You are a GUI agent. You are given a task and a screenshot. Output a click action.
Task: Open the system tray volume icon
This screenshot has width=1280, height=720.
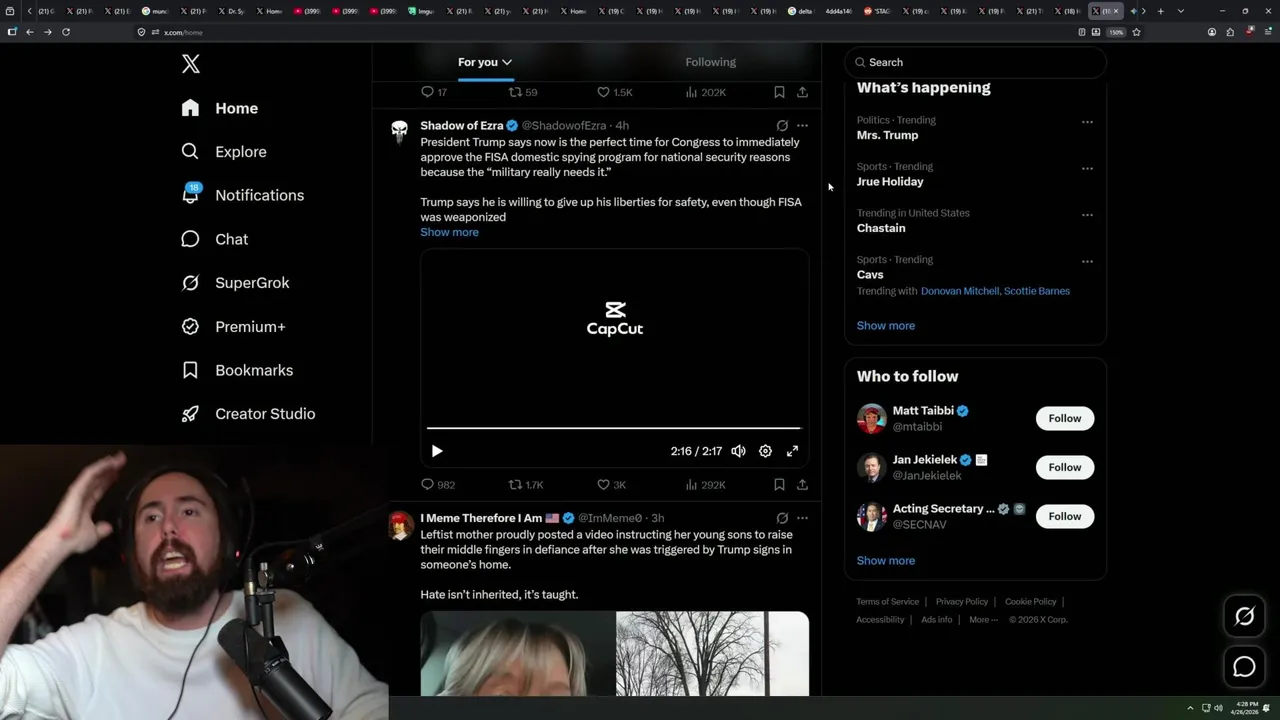coord(1218,708)
